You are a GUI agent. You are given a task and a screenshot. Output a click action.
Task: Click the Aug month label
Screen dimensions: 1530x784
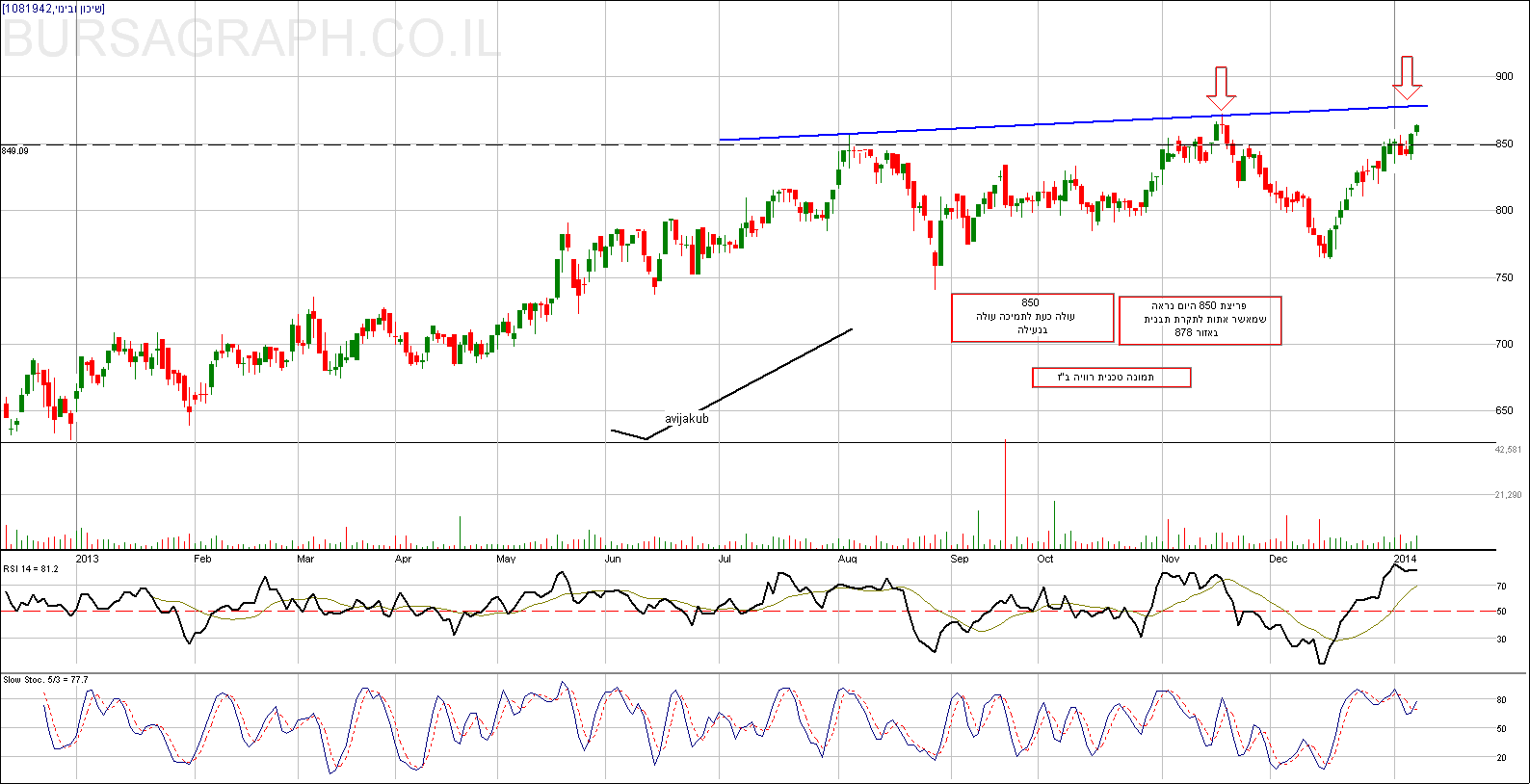(848, 559)
